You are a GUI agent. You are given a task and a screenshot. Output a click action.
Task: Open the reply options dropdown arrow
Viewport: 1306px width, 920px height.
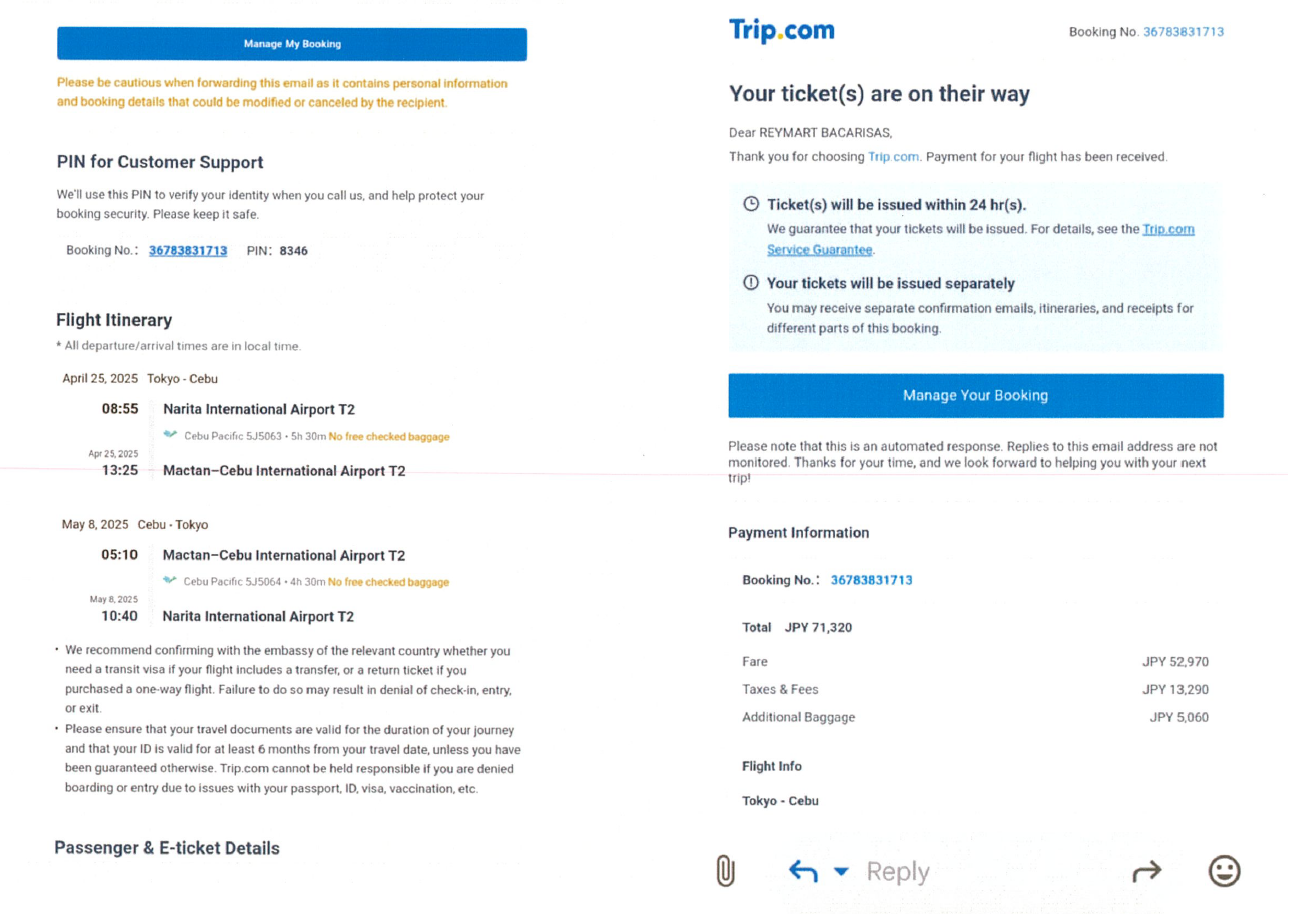point(841,872)
